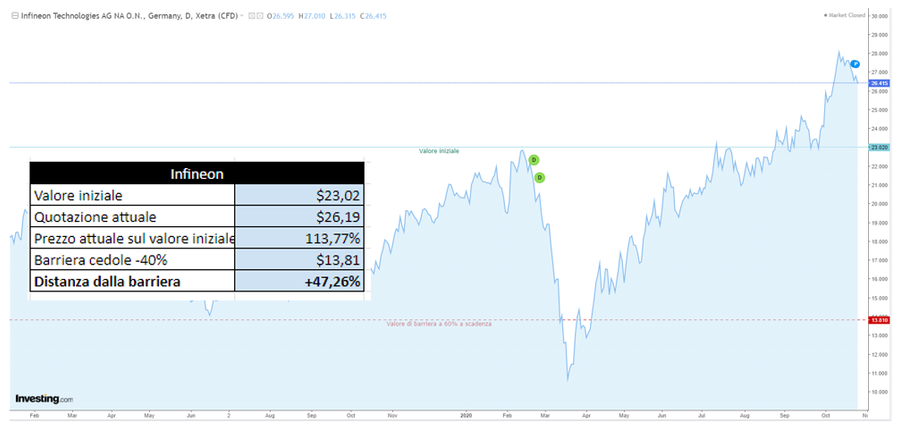The image size is (900, 431).
Task: Click the 'Distanza dalla barriera' row label
Action: [x=107, y=282]
